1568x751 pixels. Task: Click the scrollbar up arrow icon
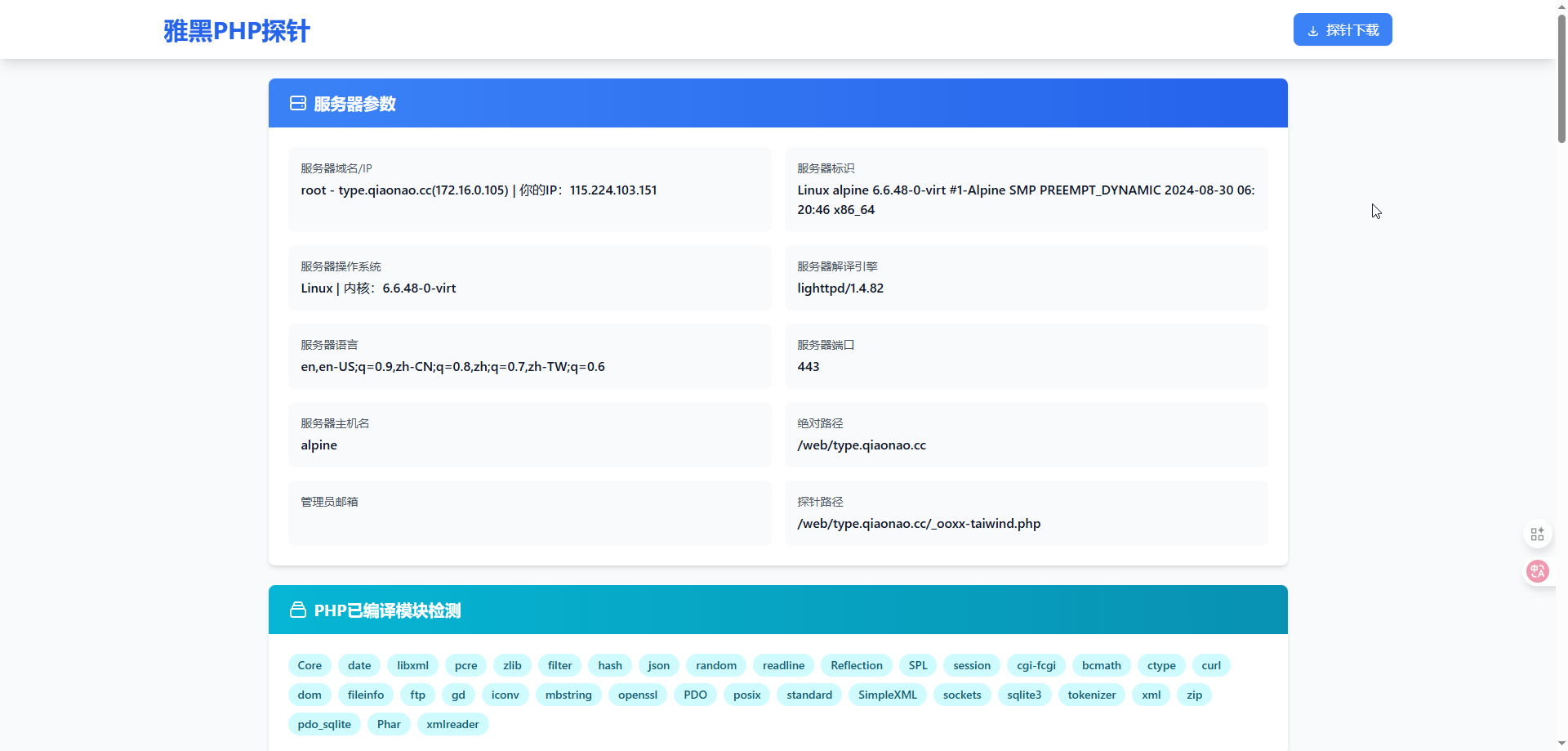pyautogui.click(x=1561, y=6)
